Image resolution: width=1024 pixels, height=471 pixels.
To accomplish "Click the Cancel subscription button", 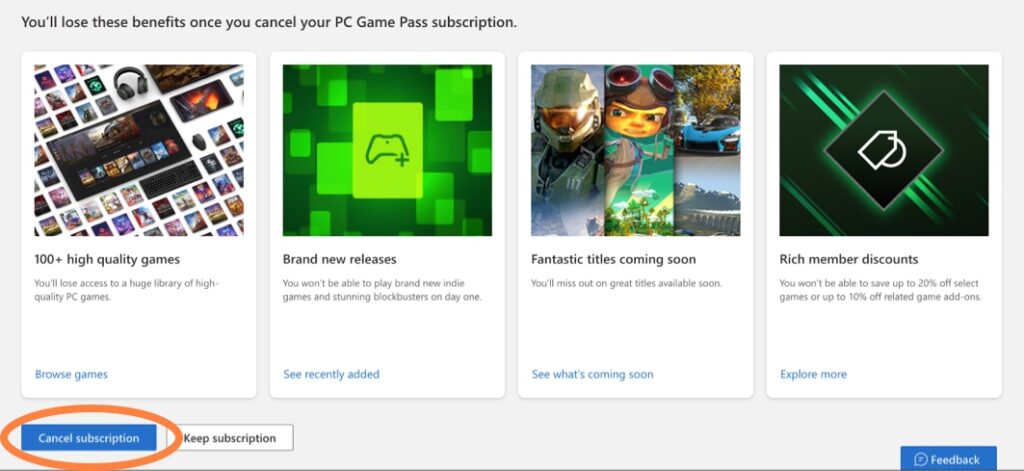I will click(89, 438).
